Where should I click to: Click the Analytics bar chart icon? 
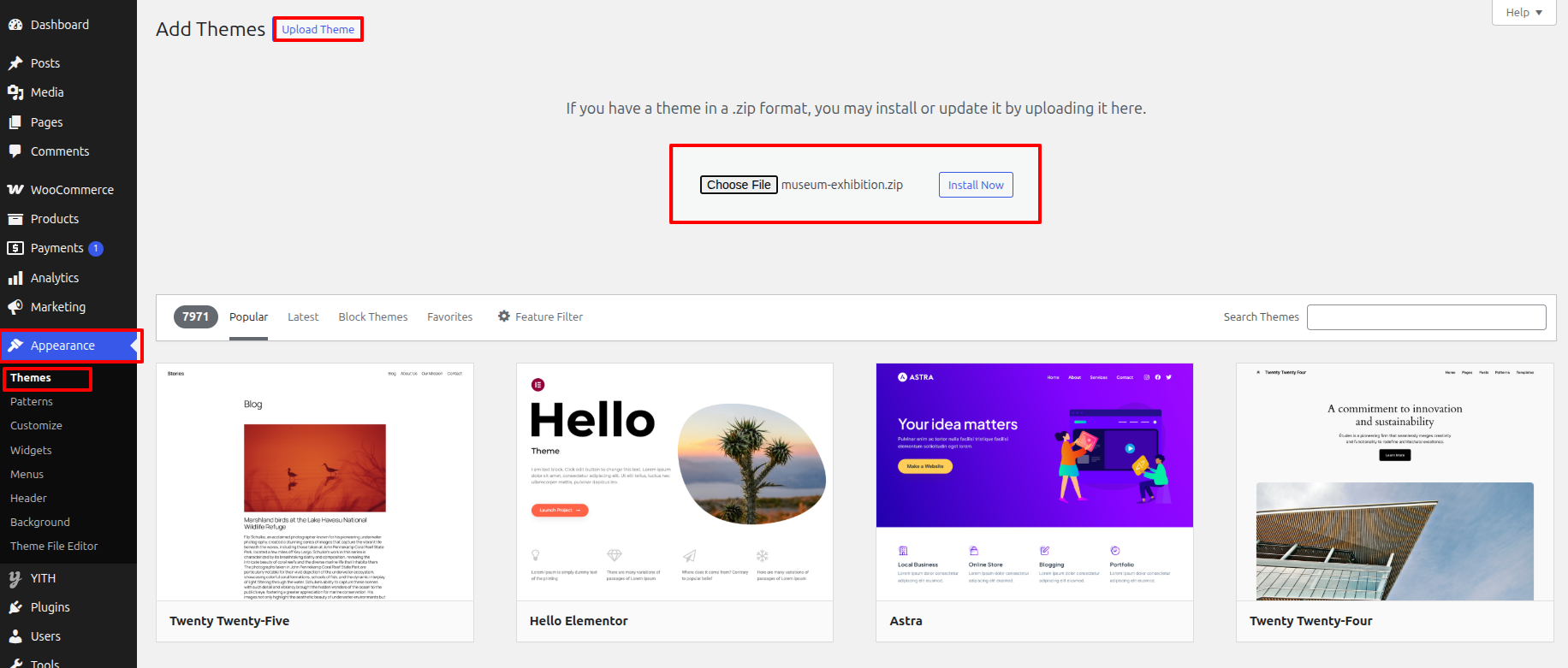pyautogui.click(x=15, y=278)
